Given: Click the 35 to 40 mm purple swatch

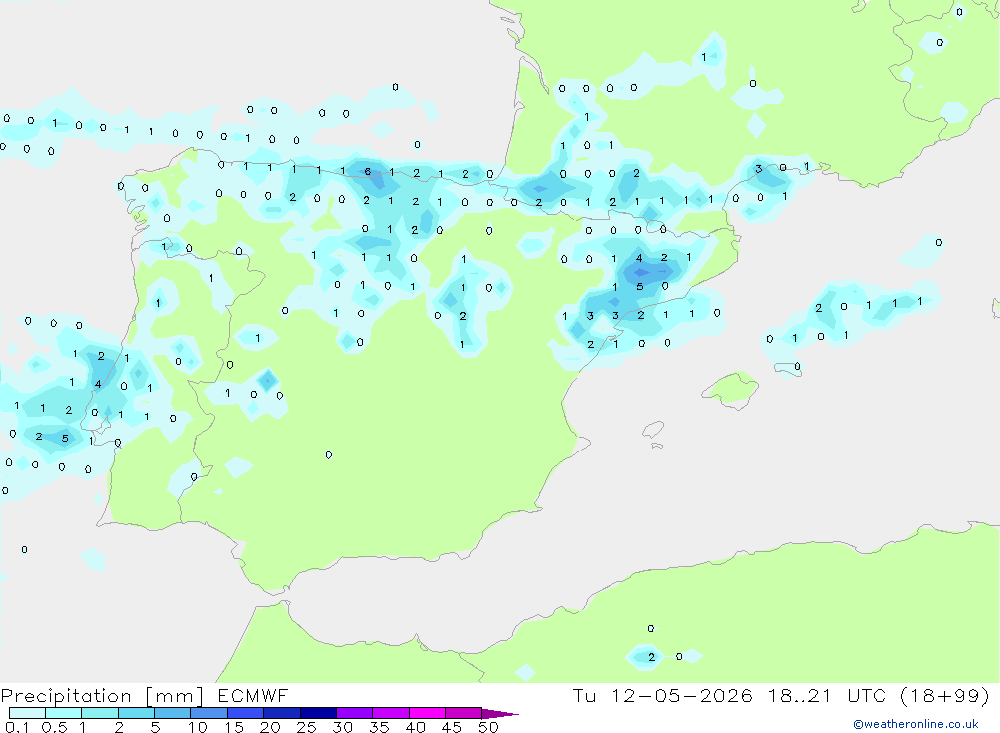Looking at the screenshot, I should click(391, 713).
